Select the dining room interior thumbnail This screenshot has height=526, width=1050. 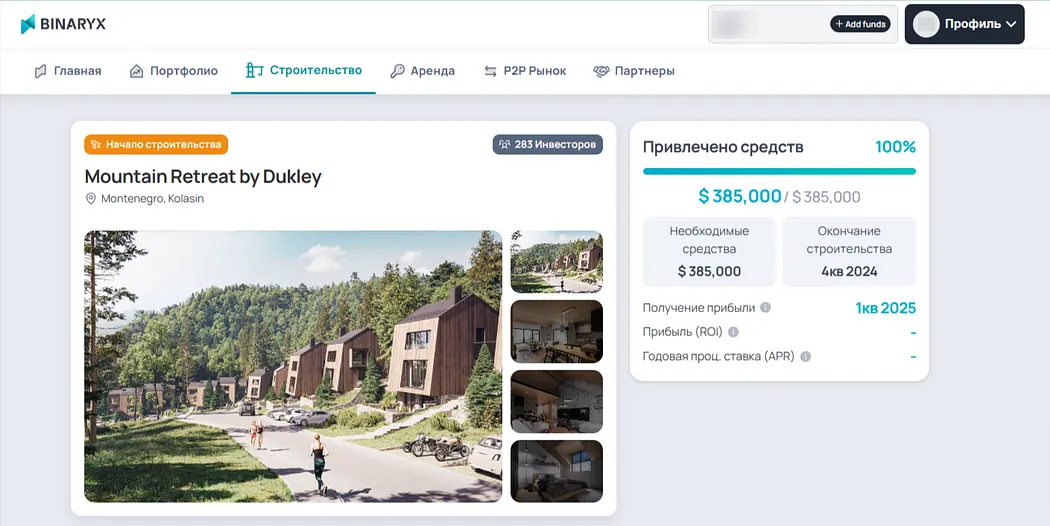pos(556,332)
